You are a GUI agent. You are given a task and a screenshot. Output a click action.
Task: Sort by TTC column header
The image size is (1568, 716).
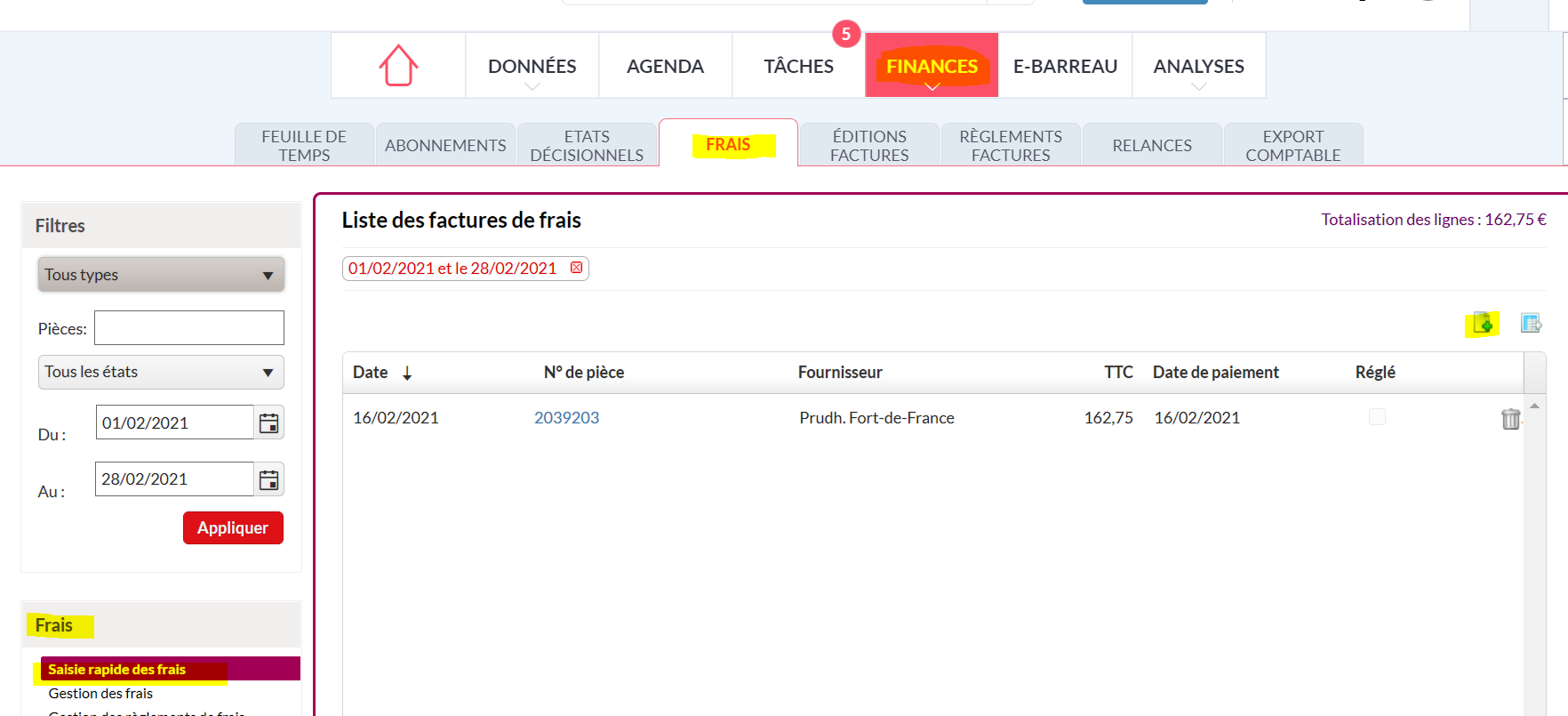(1118, 372)
